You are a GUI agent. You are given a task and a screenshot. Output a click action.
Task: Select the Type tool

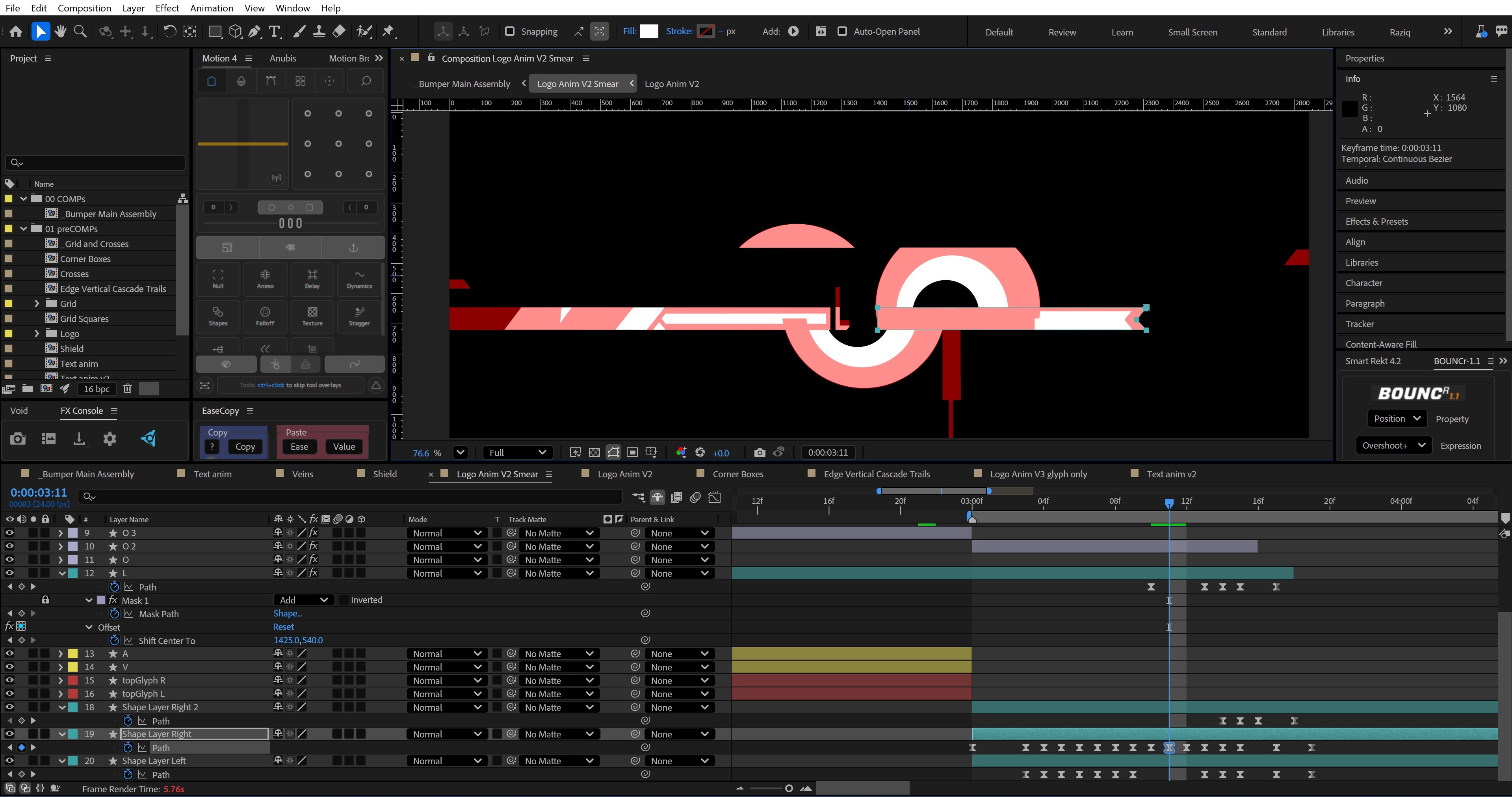pyautogui.click(x=274, y=31)
